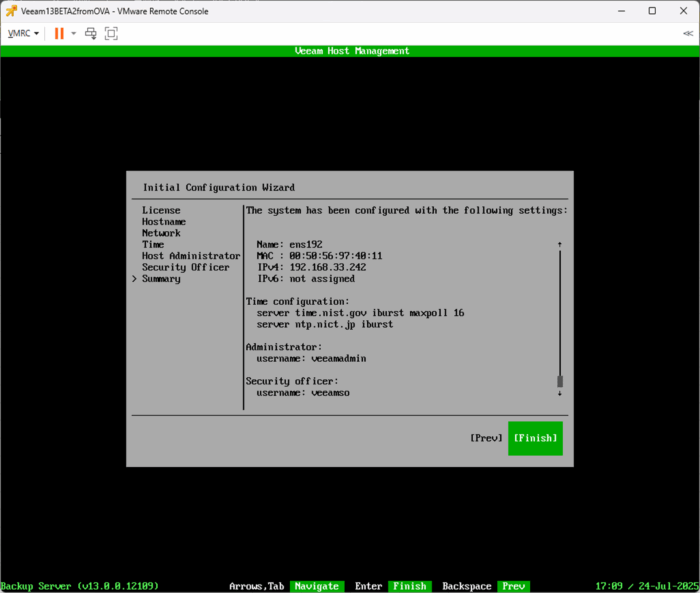Click the Initial Configuration Wizard title

(219, 188)
